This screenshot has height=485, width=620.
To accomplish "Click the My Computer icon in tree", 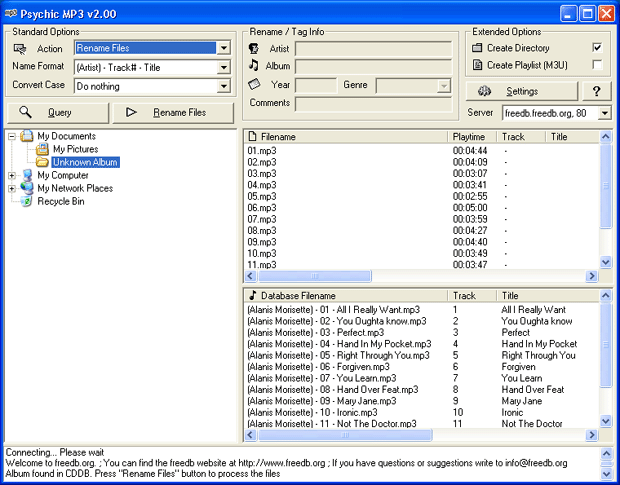I will pyautogui.click(x=27, y=175).
